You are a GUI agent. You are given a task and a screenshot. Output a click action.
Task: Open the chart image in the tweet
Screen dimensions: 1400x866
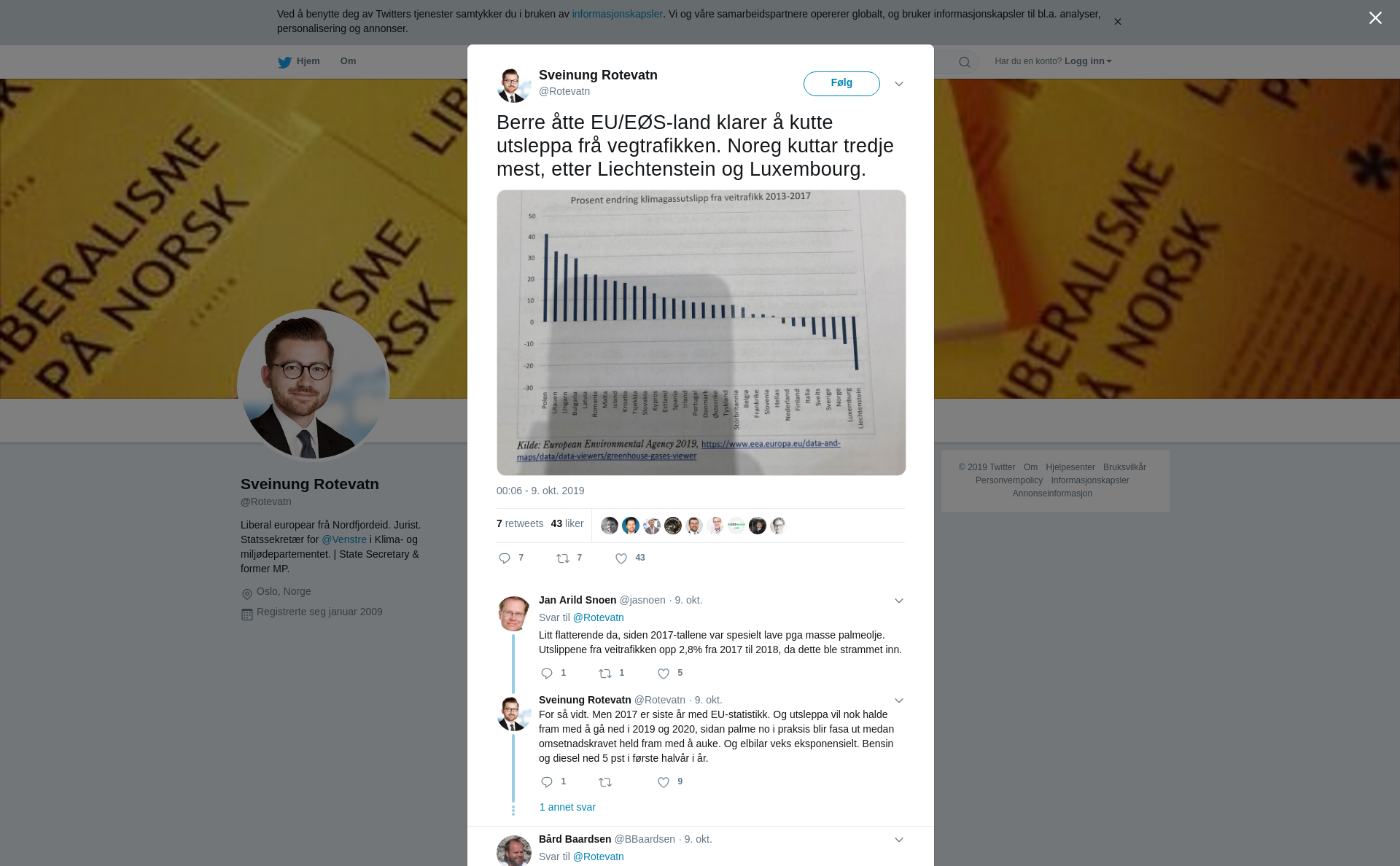701,332
